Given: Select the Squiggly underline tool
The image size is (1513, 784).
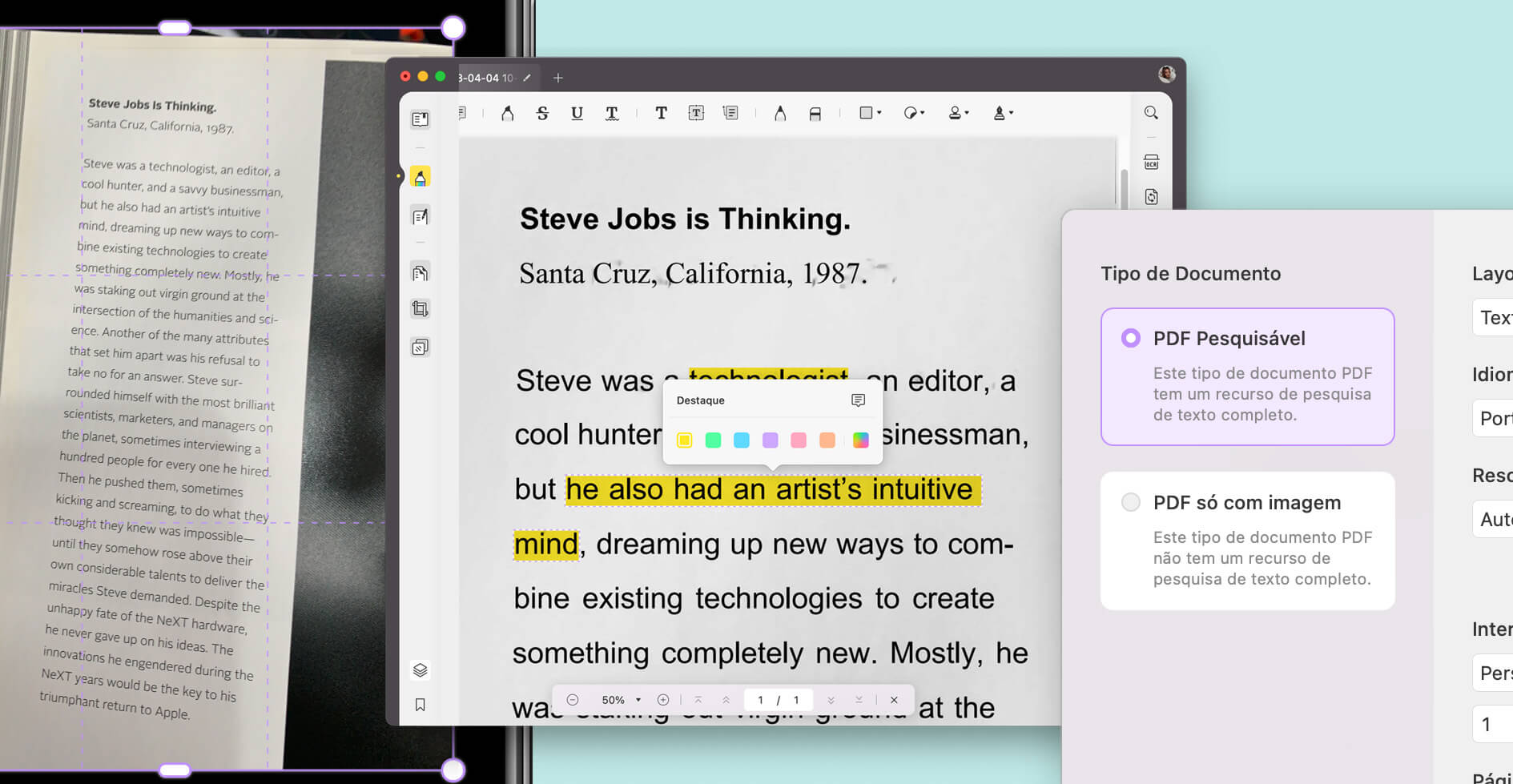Looking at the screenshot, I should pyautogui.click(x=612, y=114).
